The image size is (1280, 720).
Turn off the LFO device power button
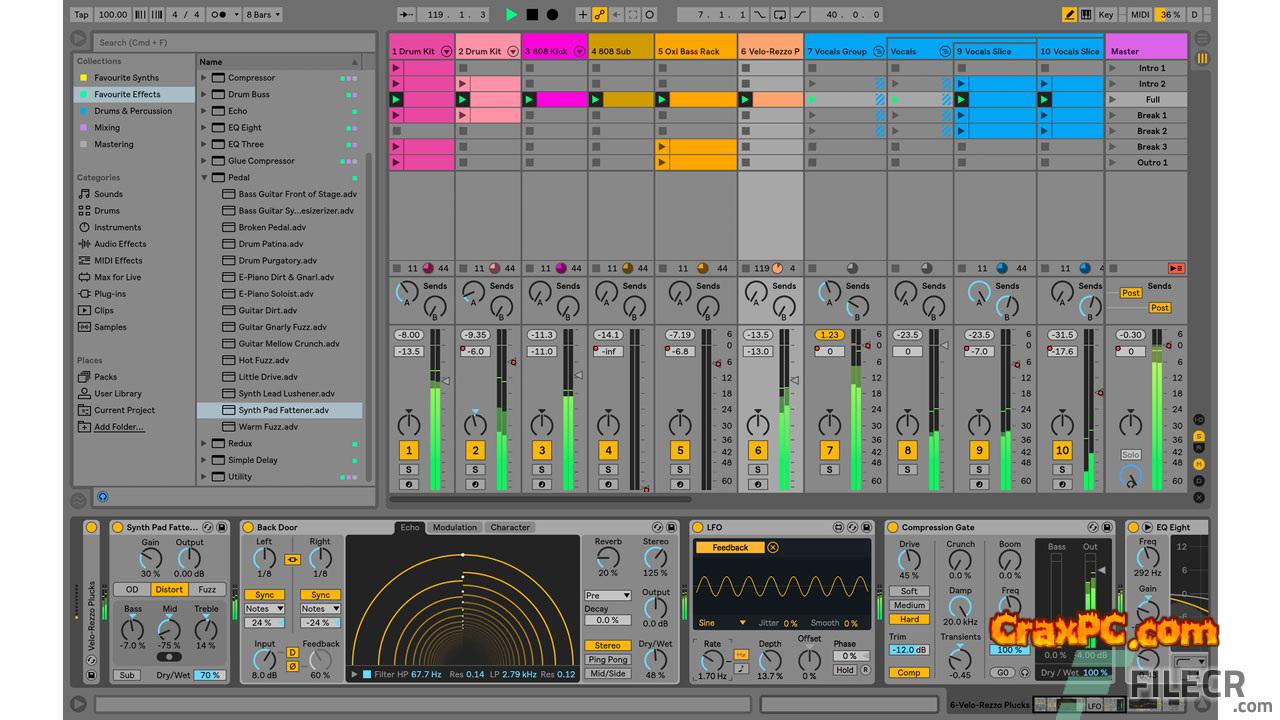point(698,527)
